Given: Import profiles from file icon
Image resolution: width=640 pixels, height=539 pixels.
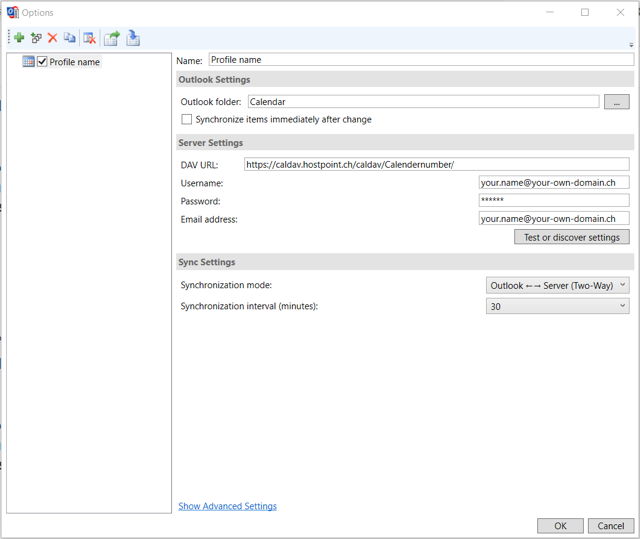Looking at the screenshot, I should tap(133, 38).
